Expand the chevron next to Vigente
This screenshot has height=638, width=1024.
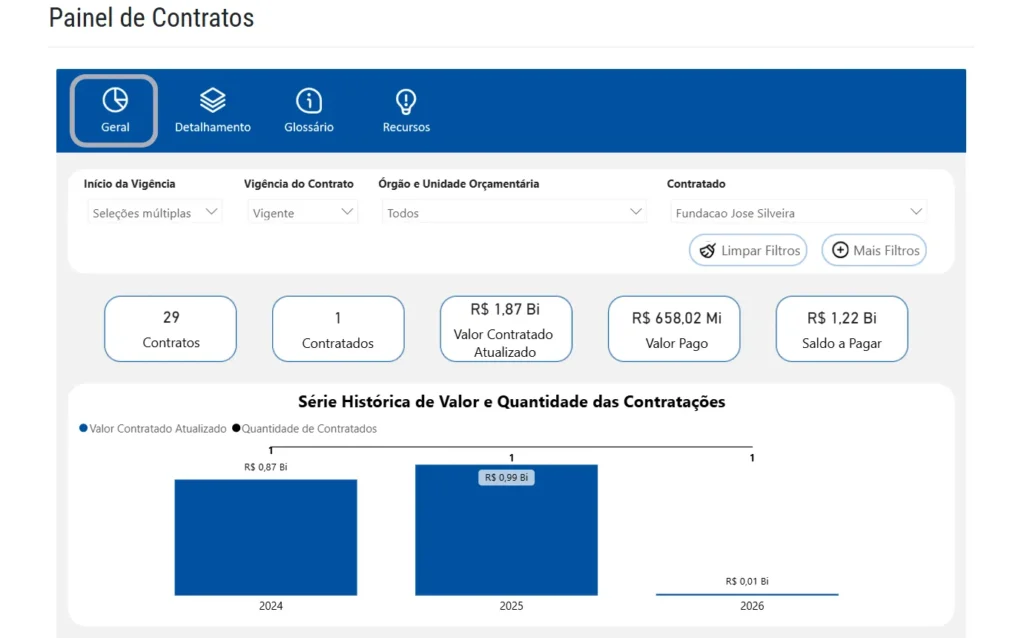coord(347,212)
